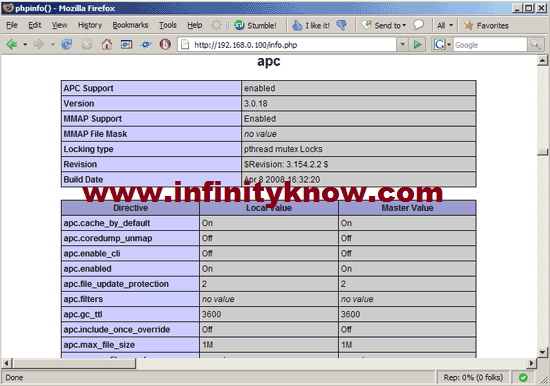The height and width of the screenshot is (386, 550).
Task: Reload the page with Refresh icon
Action: point(67,45)
